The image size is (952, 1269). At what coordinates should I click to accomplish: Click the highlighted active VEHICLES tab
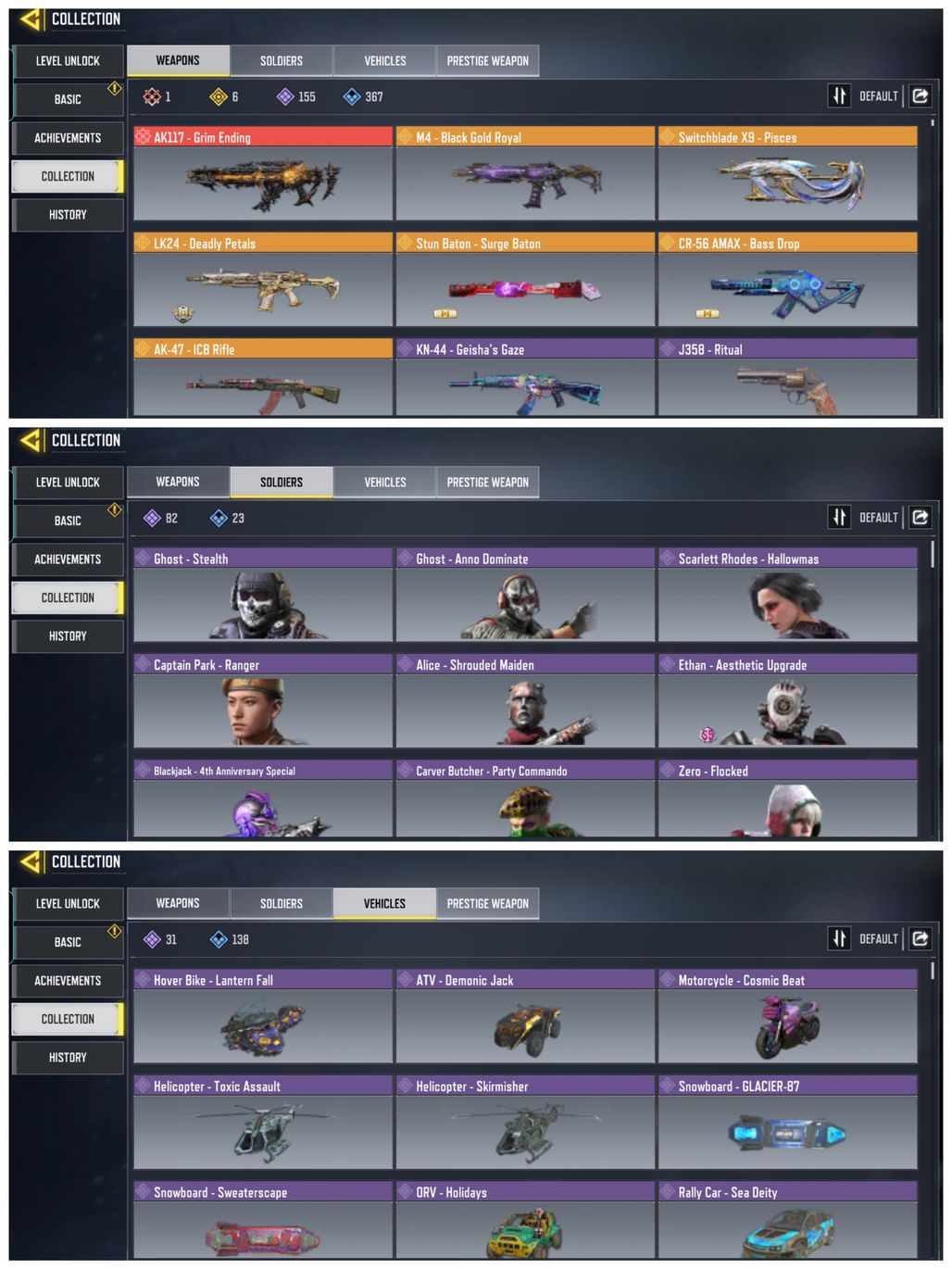coord(384,904)
